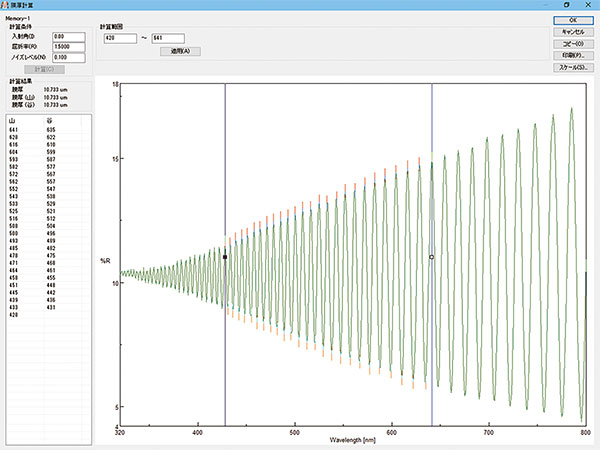Select peak value 525 in the list
Image resolution: width=600 pixels, height=450 pixels.
[x=13, y=211]
